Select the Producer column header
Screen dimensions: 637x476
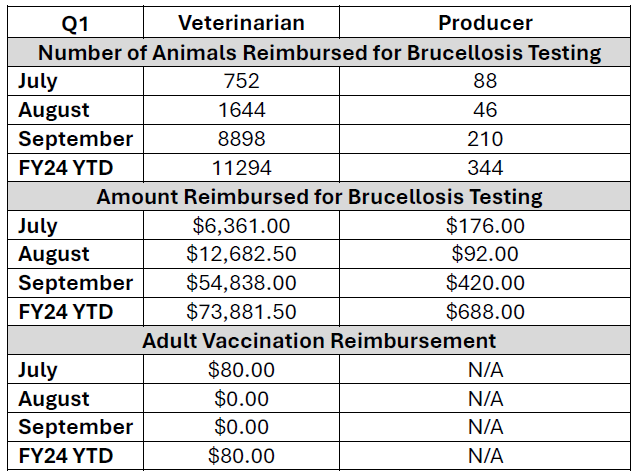(x=485, y=23)
